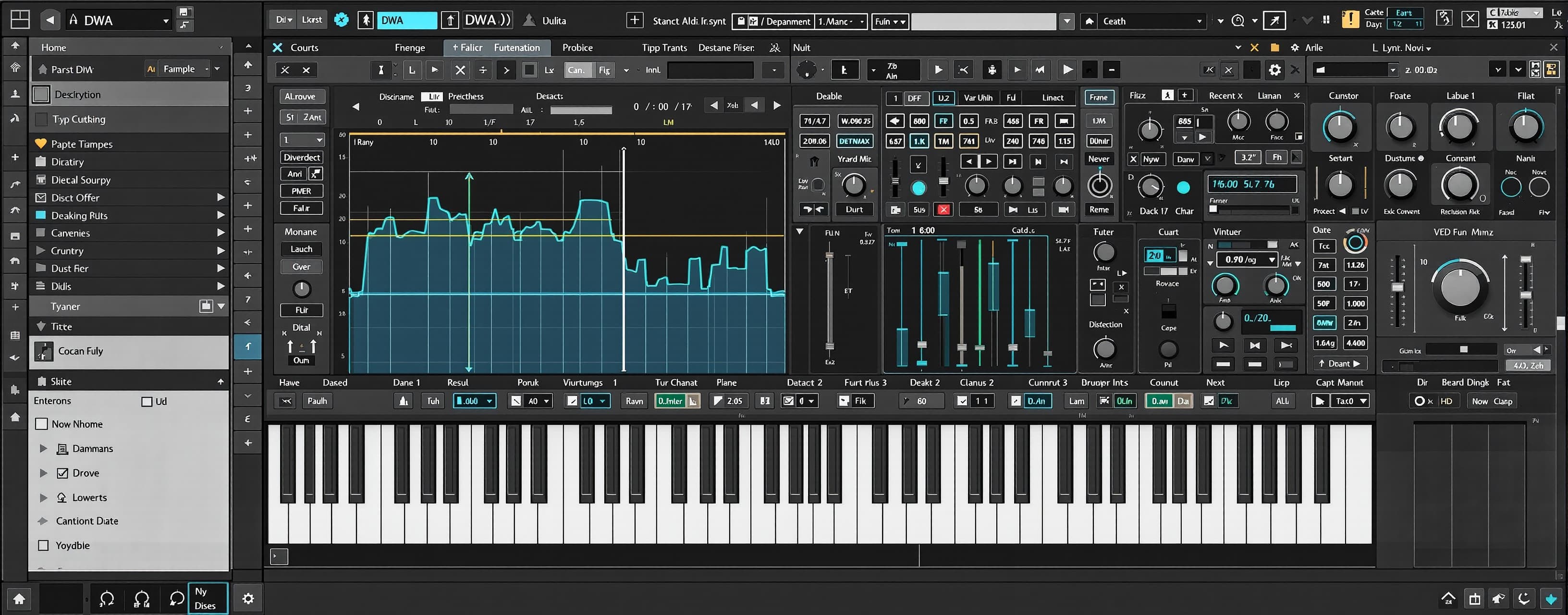Viewport: 1568px width, 615px height.
Task: Click the magnifier search icon in top bar
Action: 1238,21
